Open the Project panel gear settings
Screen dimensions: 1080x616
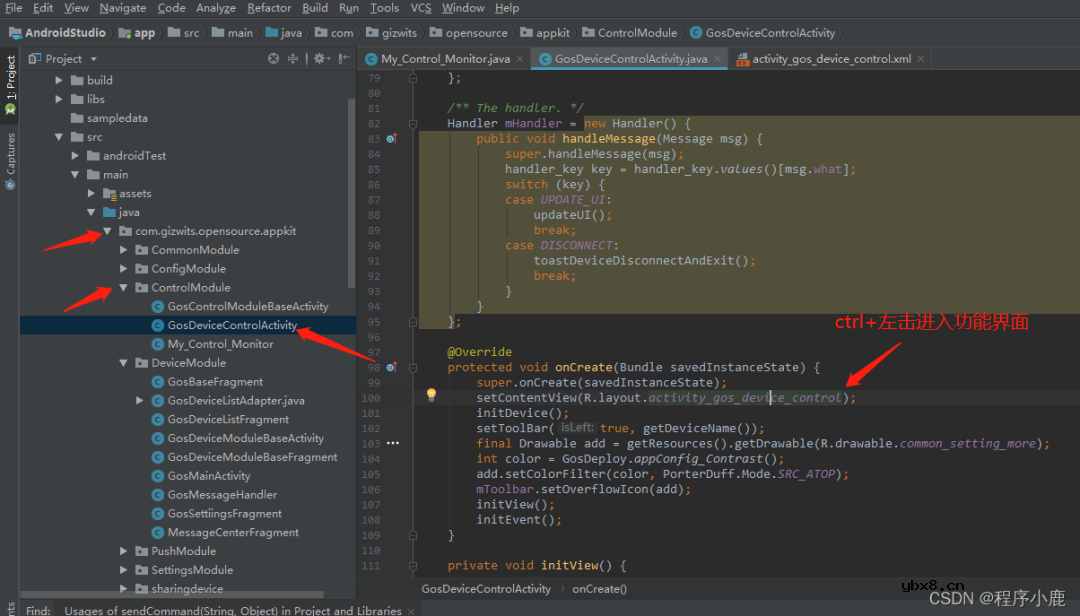pos(319,59)
